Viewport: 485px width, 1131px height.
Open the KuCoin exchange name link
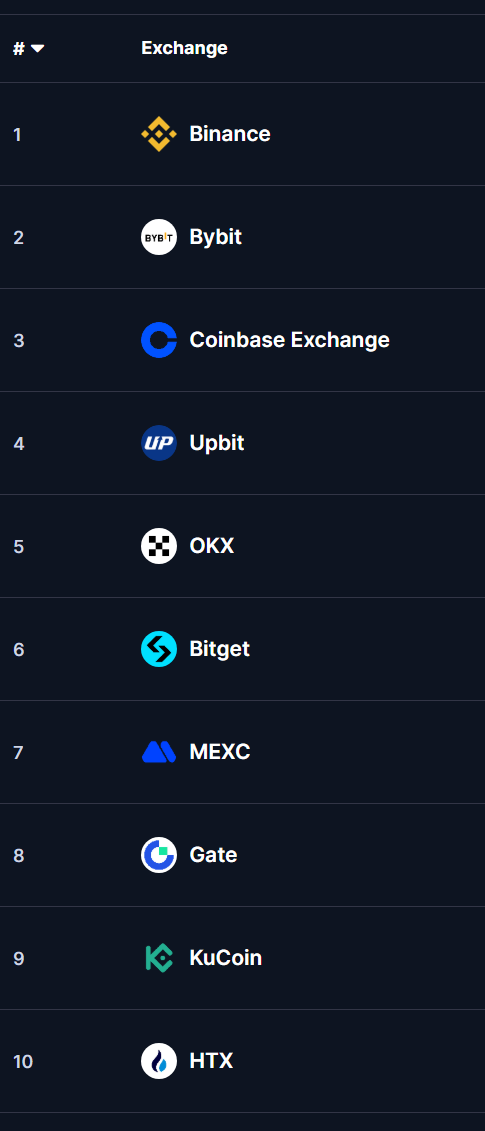tap(225, 958)
